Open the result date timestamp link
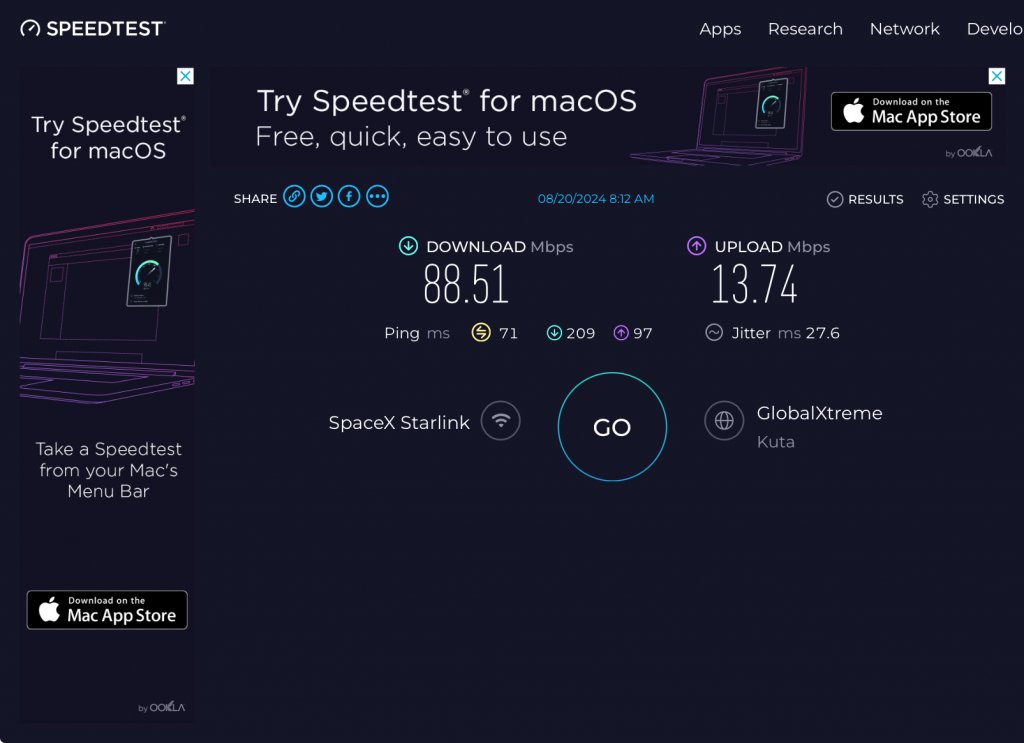Viewport: 1024px width, 743px height. 596,199
